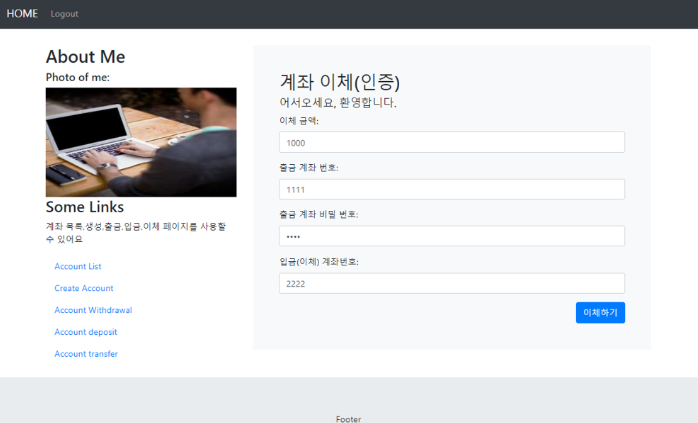Open the Account List link
This screenshot has width=698, height=423.
pos(78,266)
